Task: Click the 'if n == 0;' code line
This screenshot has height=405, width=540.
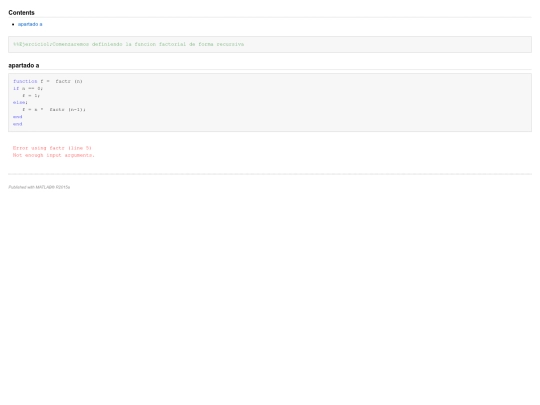Action: click(x=28, y=89)
